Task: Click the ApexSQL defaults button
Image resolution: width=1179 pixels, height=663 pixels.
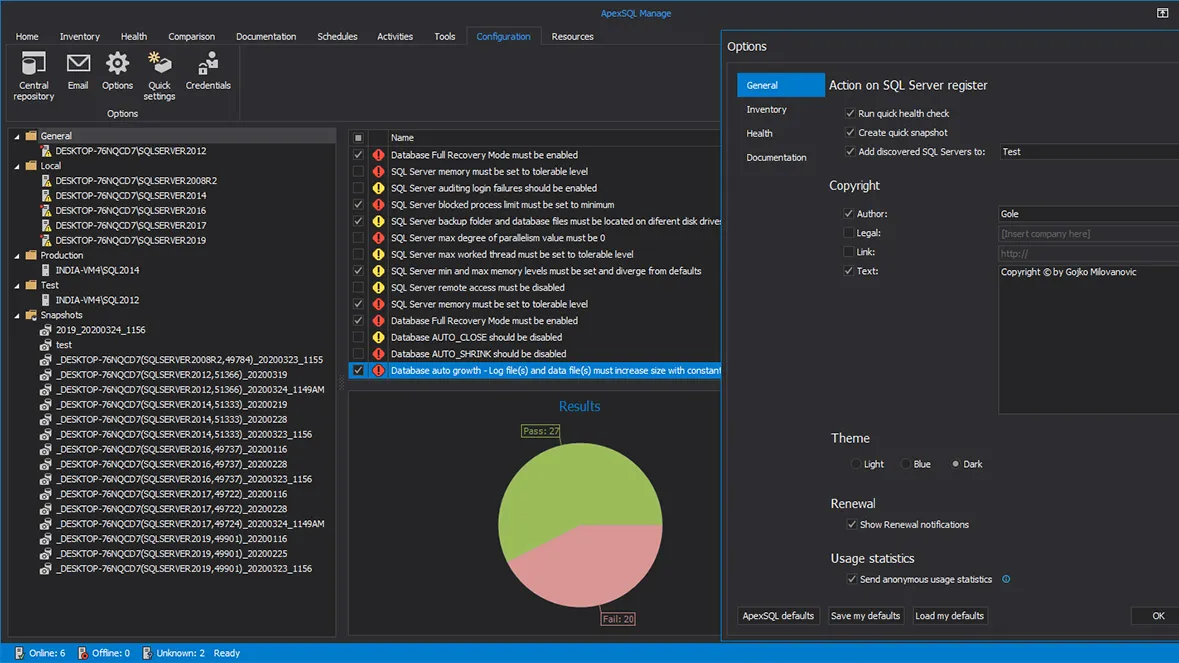Action: (778, 616)
